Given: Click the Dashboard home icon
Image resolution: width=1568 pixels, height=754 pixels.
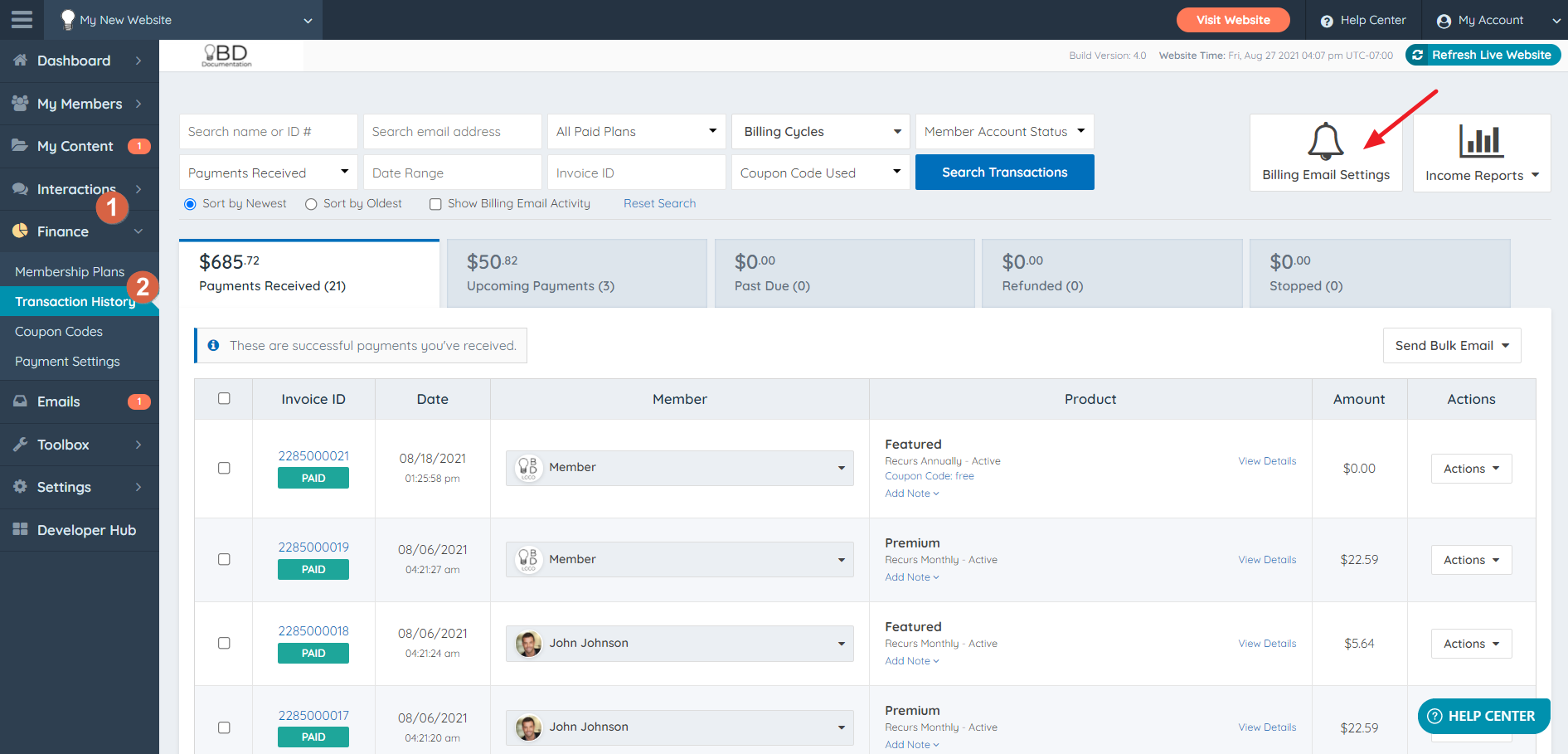Looking at the screenshot, I should tap(21, 60).
